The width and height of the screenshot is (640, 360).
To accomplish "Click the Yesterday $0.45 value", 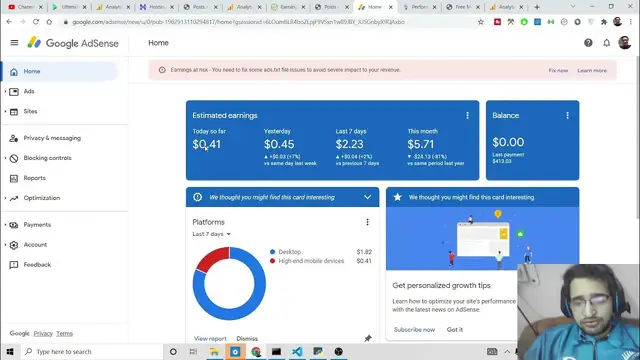I will (279, 144).
